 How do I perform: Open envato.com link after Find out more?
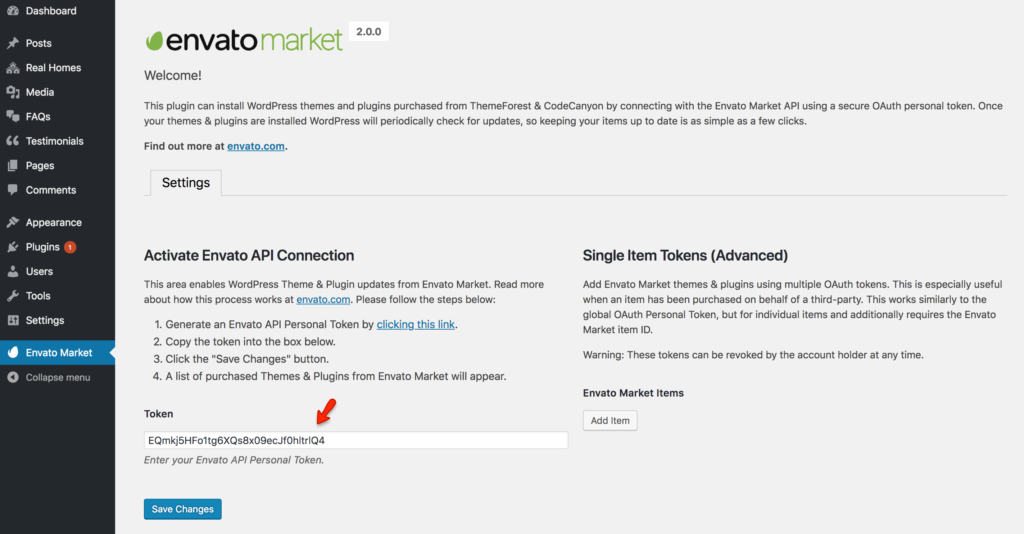(x=255, y=146)
